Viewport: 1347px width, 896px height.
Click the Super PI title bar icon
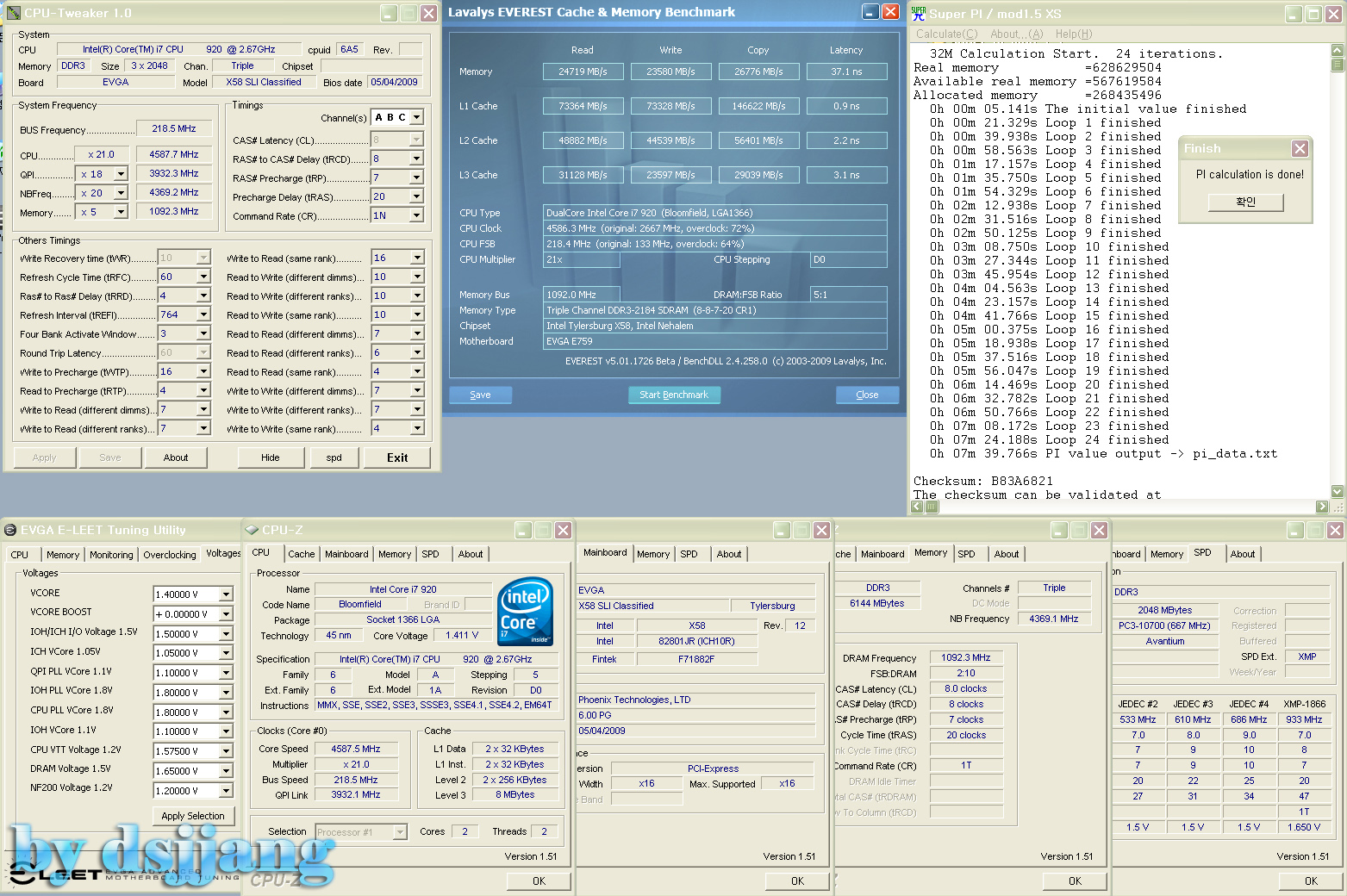(x=919, y=13)
